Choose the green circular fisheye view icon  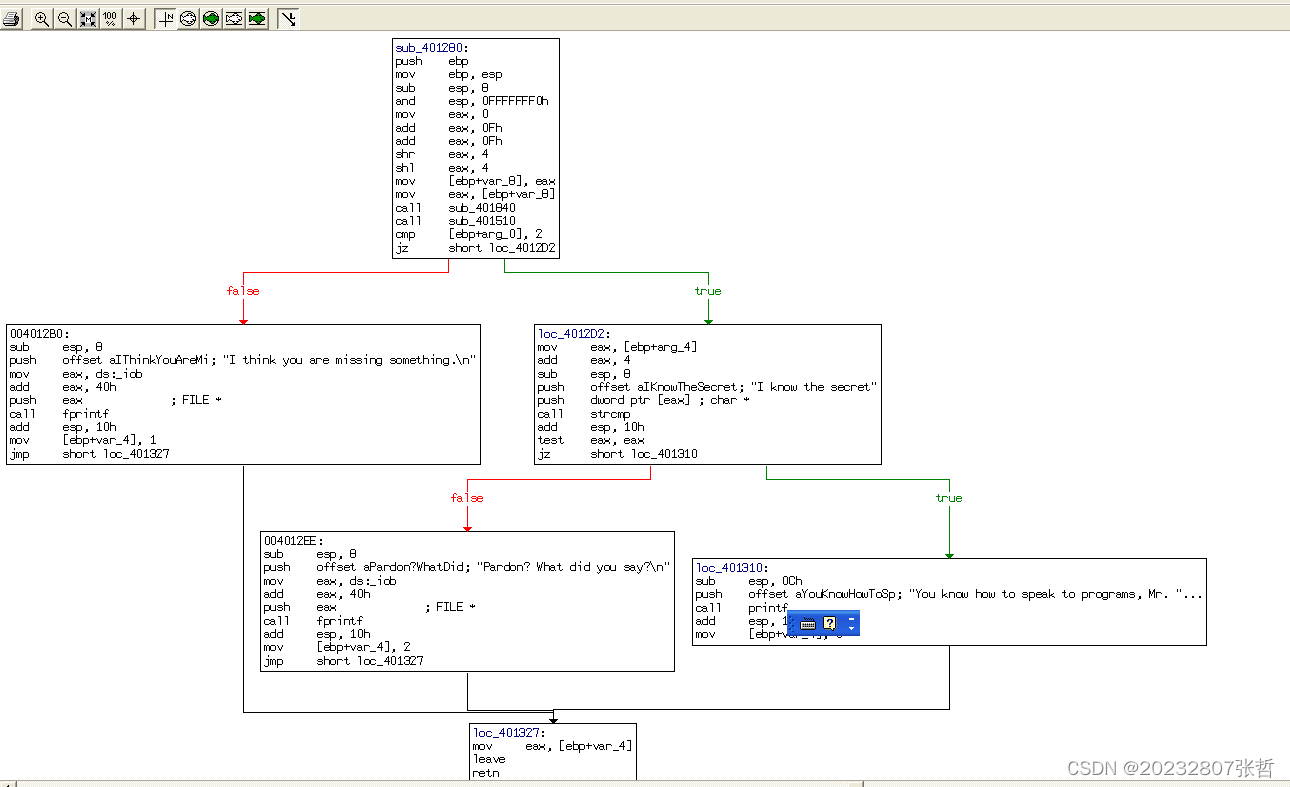211,19
